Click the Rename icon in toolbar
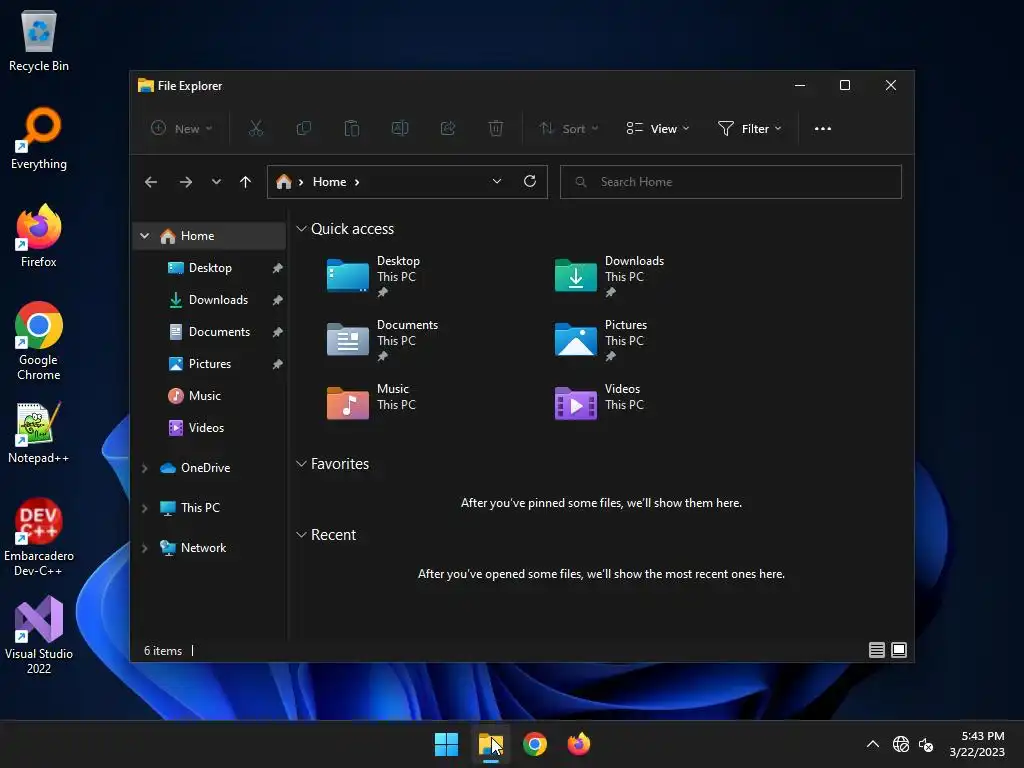This screenshot has width=1024, height=768. click(x=400, y=129)
